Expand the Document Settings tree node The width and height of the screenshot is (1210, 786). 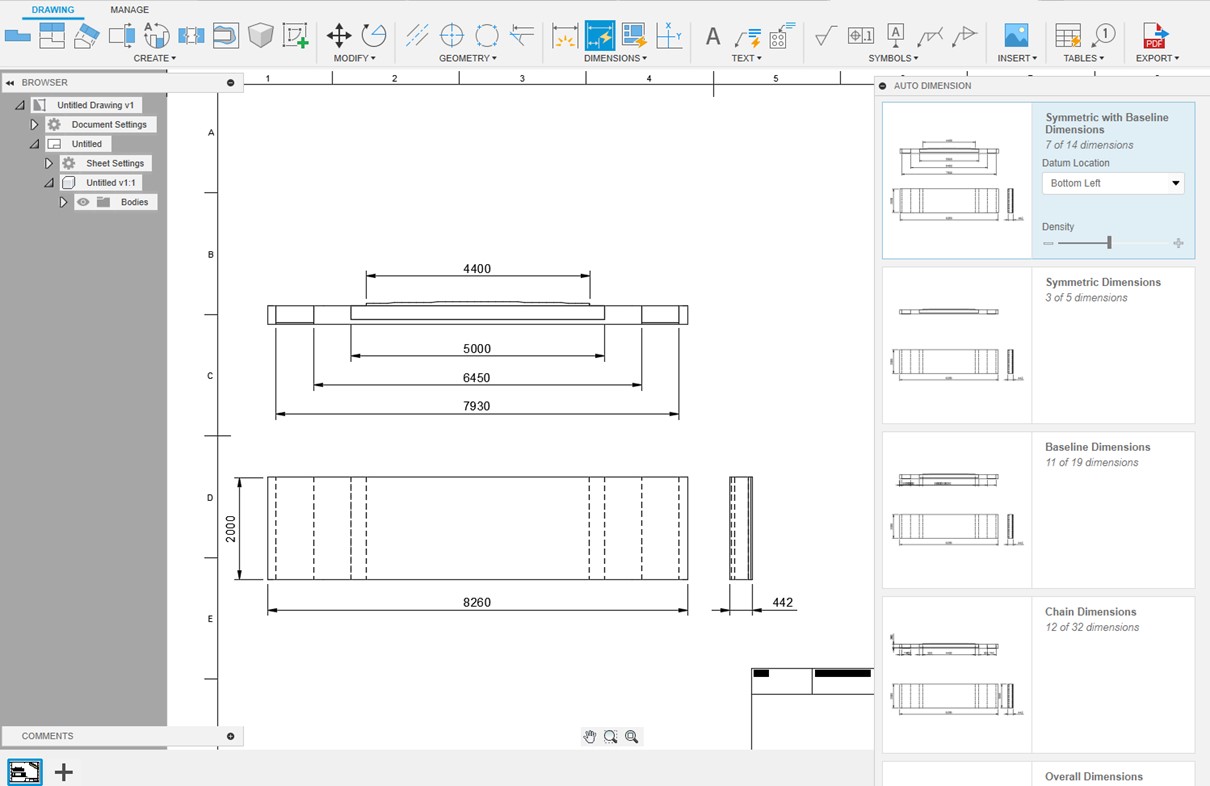pyautogui.click(x=34, y=125)
